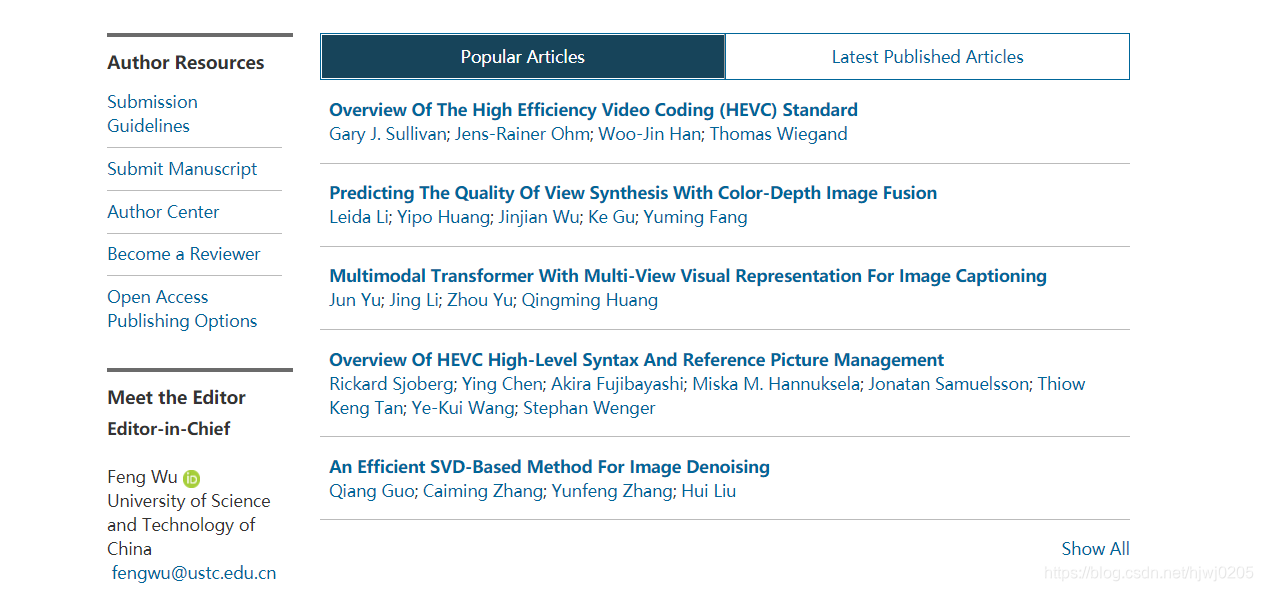Select author Hui Liu

[x=708, y=491]
